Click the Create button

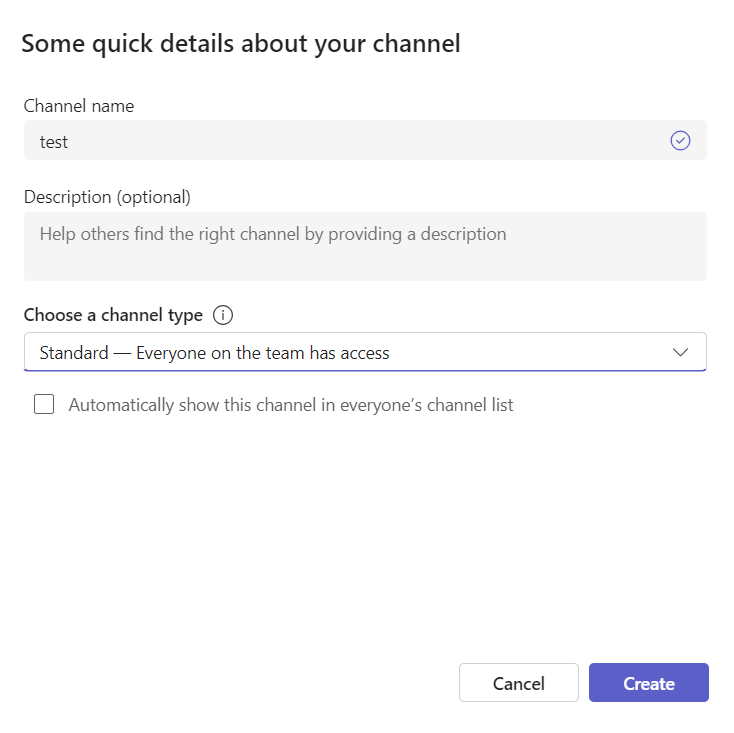(x=649, y=682)
